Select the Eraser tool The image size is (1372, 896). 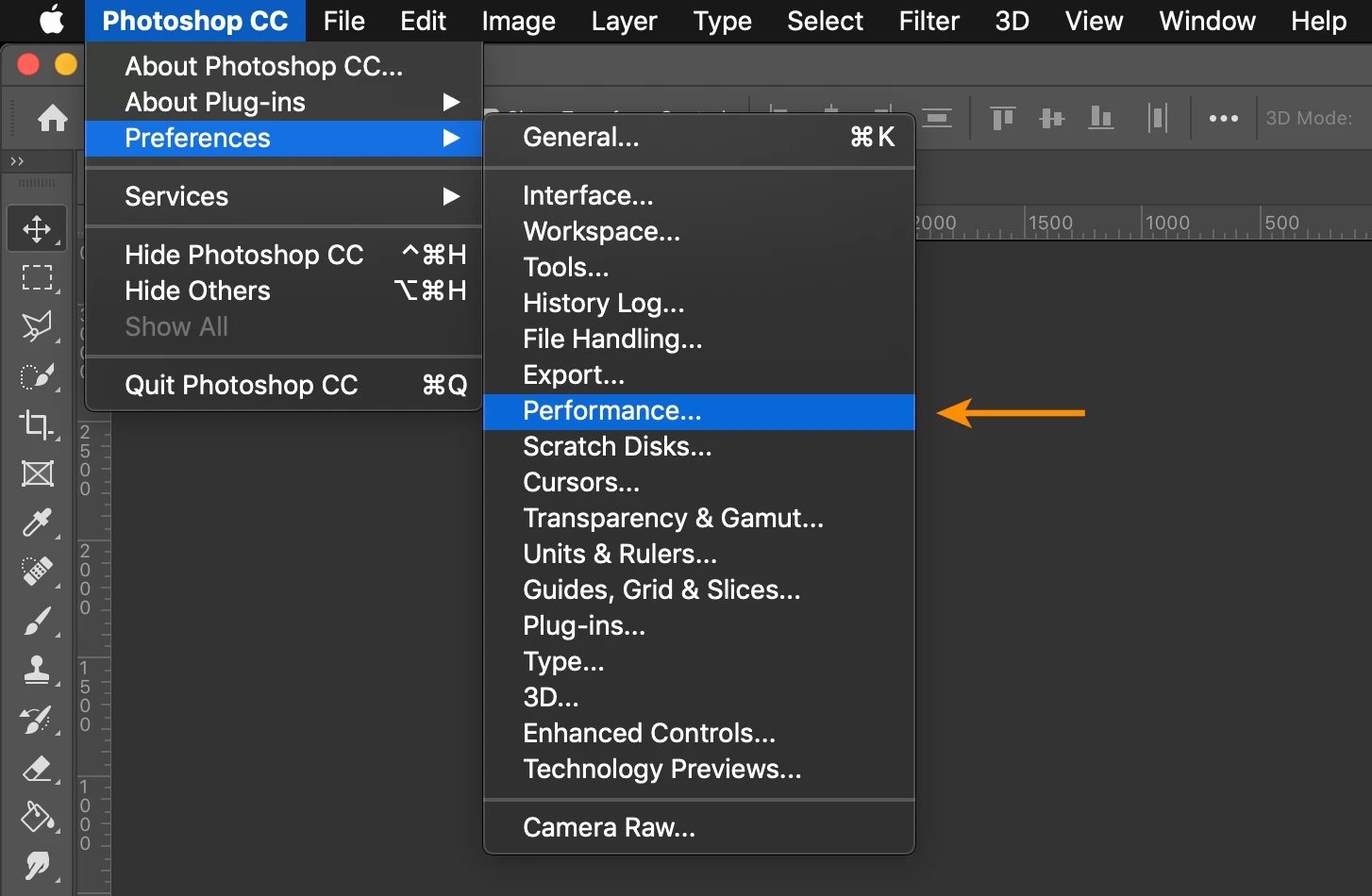tap(37, 769)
